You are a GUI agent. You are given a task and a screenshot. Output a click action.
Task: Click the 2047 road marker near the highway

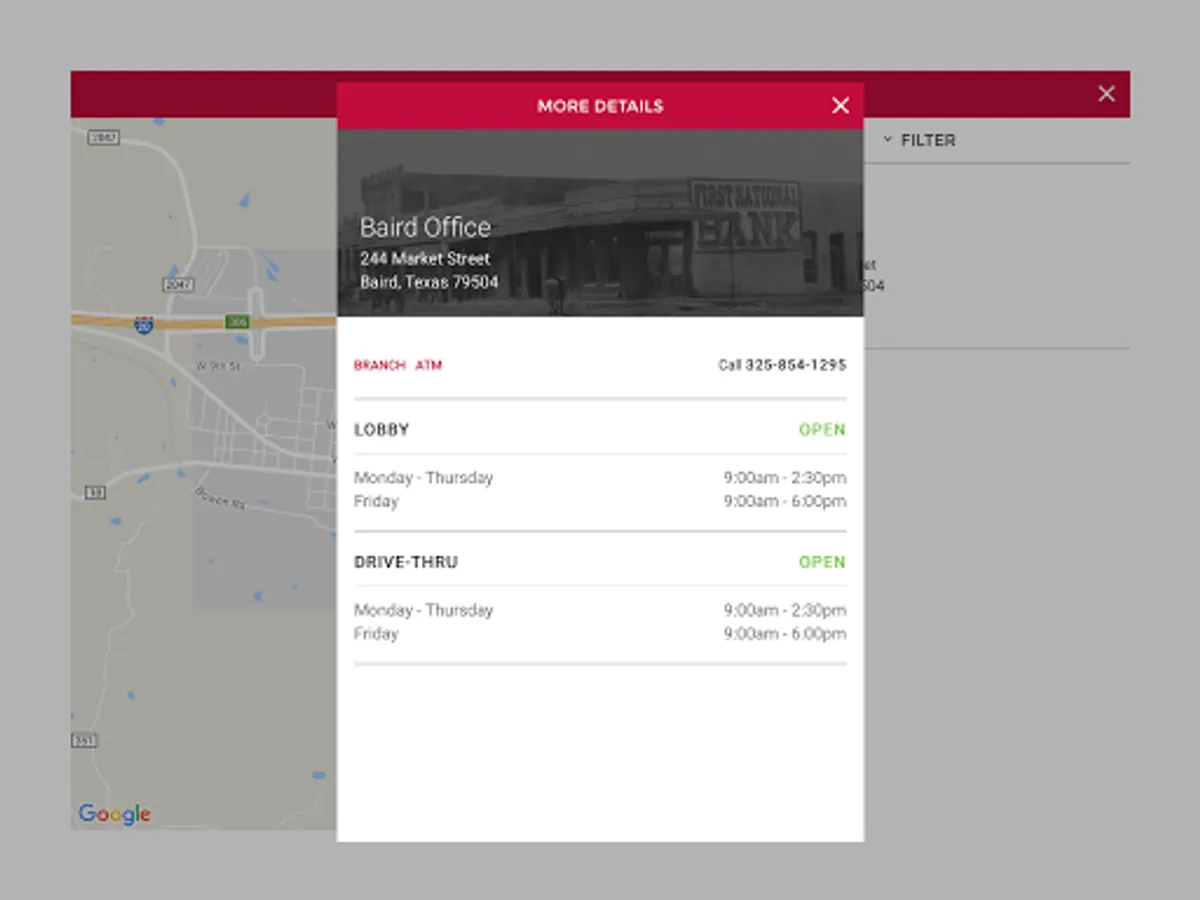(178, 286)
